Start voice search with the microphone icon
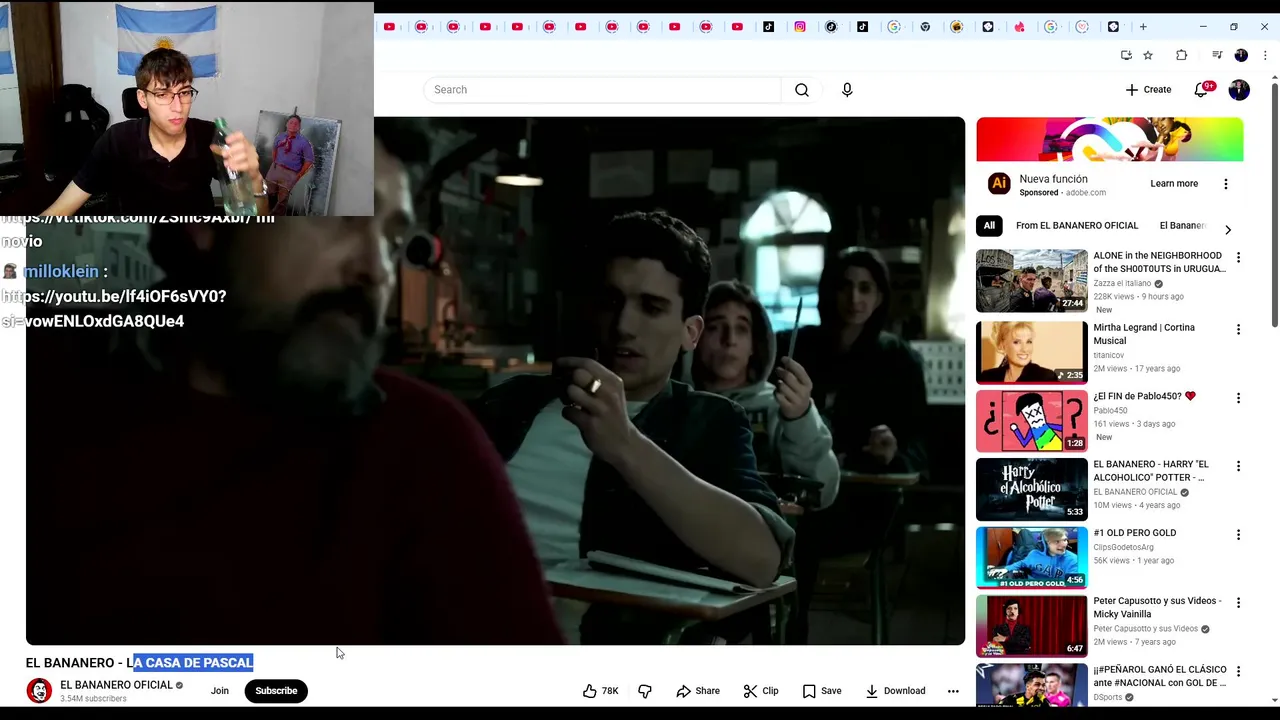The image size is (1280, 720). pos(847,90)
